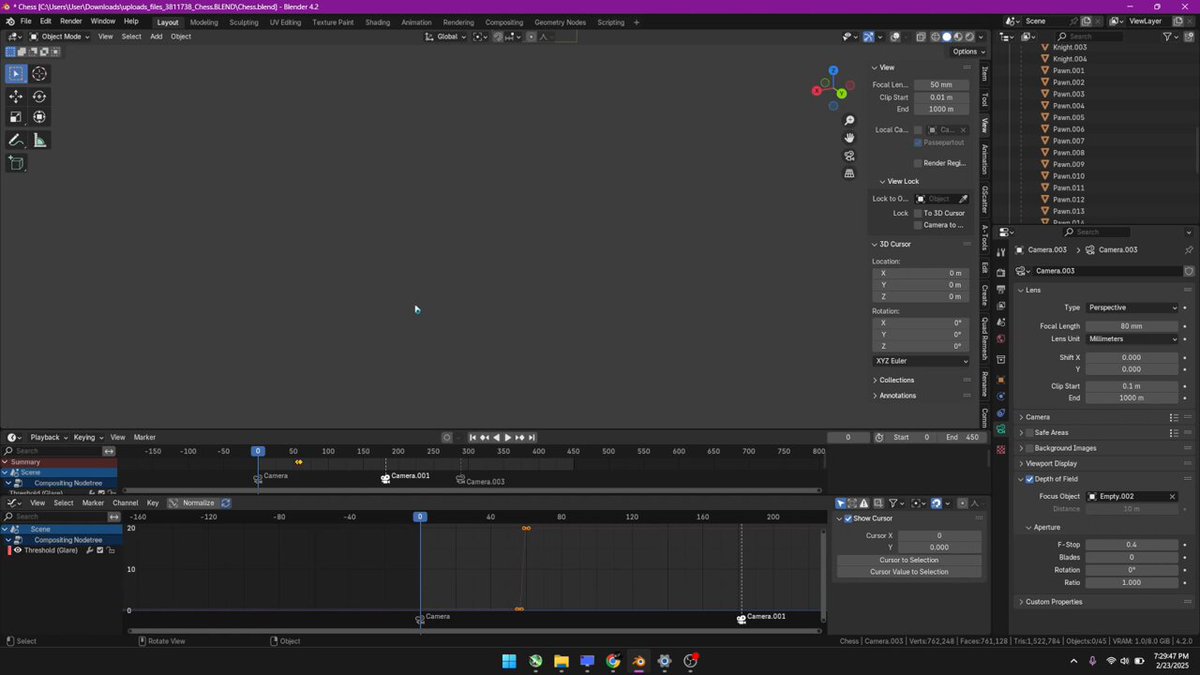Select the Rotate tool
Viewport: 1200px width, 675px height.
coord(39,97)
